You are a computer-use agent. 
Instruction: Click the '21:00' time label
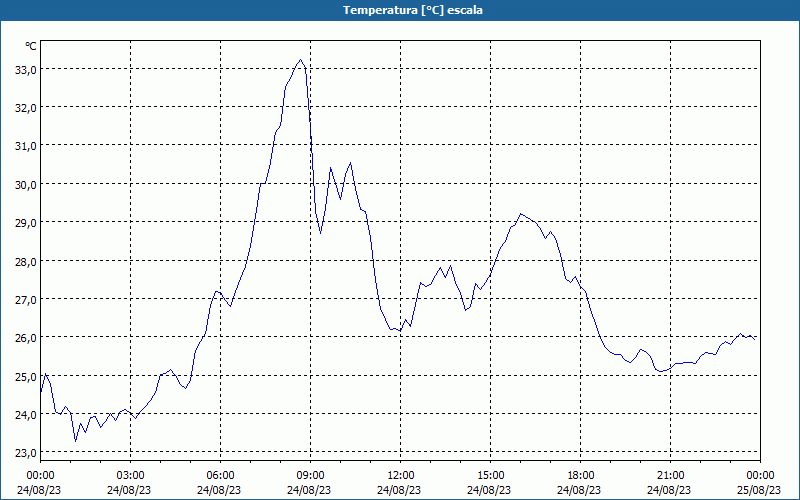pyautogui.click(x=670, y=476)
